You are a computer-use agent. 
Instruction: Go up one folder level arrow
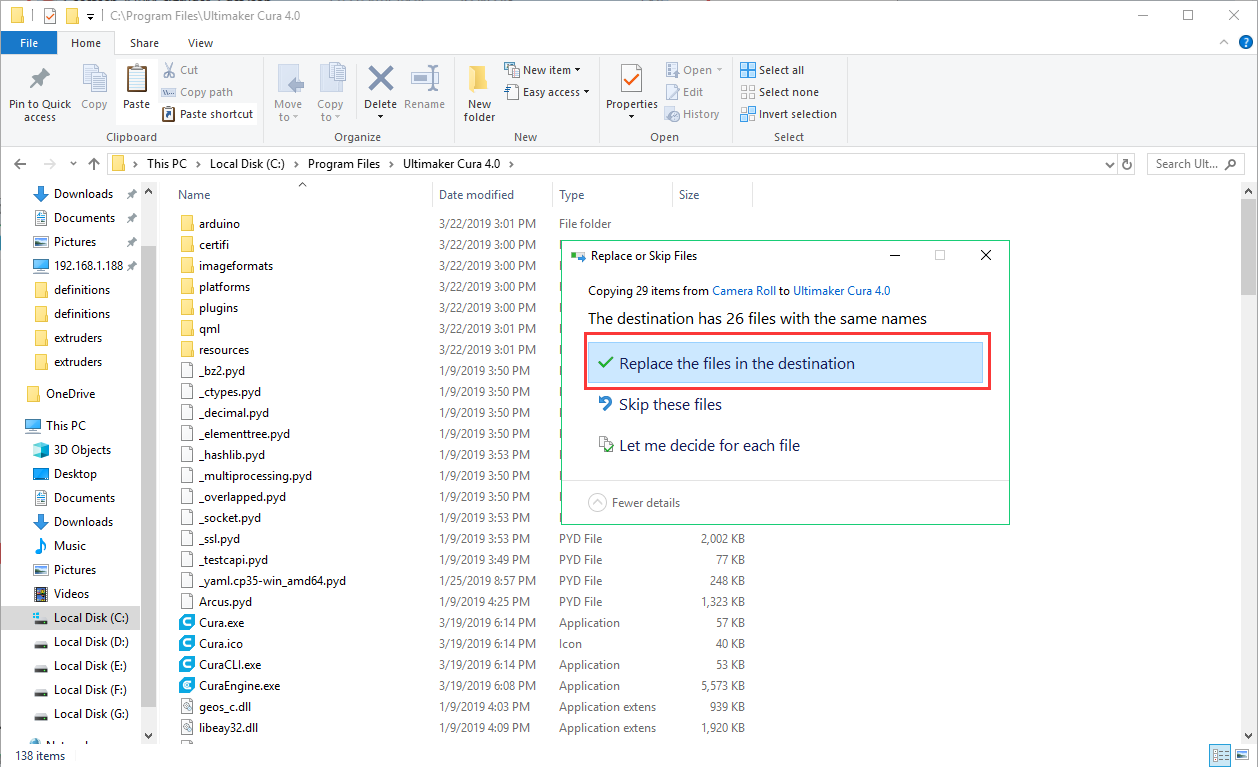pyautogui.click(x=94, y=164)
